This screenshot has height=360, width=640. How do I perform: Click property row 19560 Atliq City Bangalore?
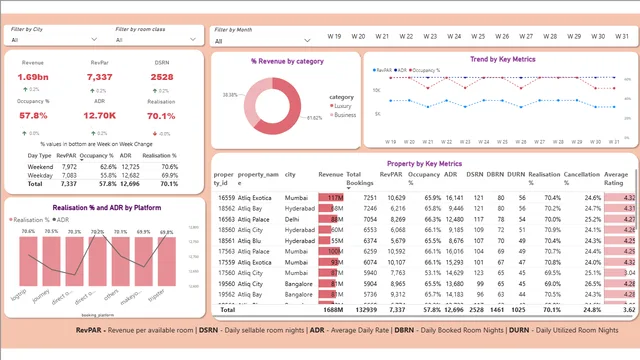click(424, 284)
